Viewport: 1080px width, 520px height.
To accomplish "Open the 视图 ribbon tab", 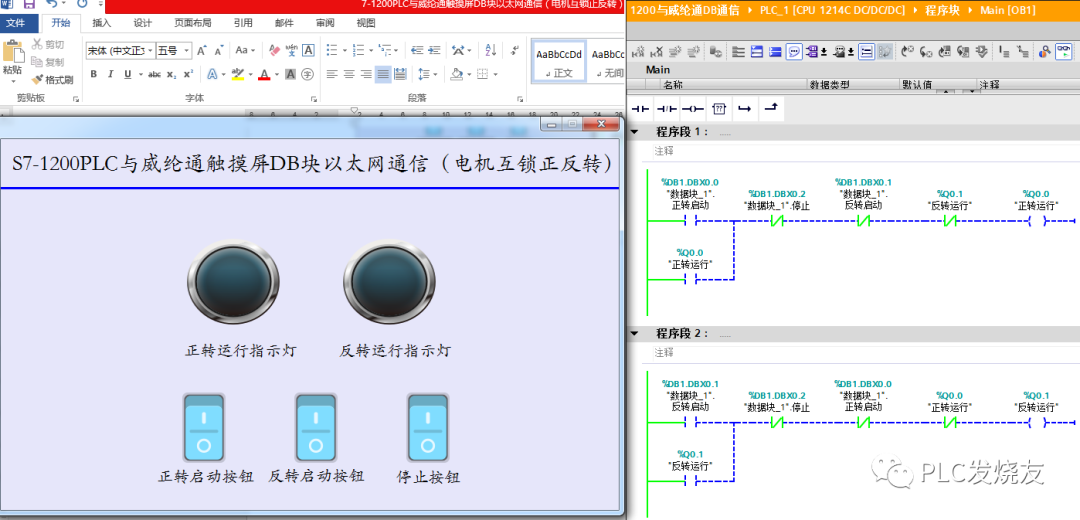I will [366, 23].
